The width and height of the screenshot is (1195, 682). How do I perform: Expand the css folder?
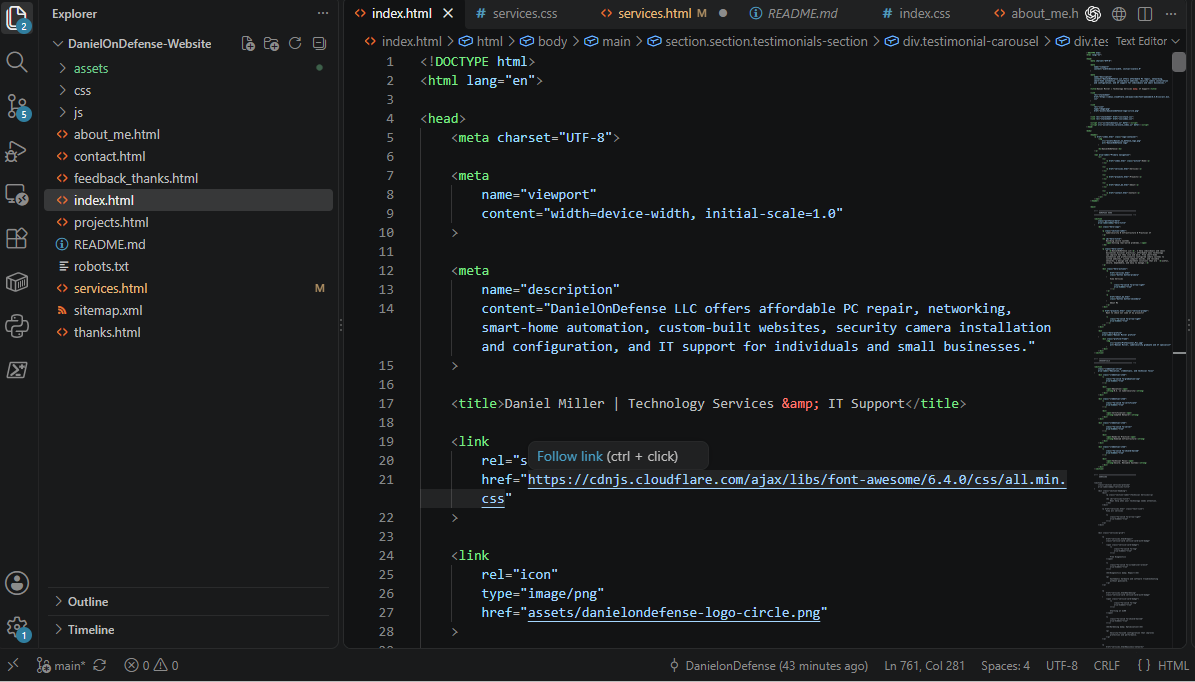pyautogui.click(x=188, y=91)
